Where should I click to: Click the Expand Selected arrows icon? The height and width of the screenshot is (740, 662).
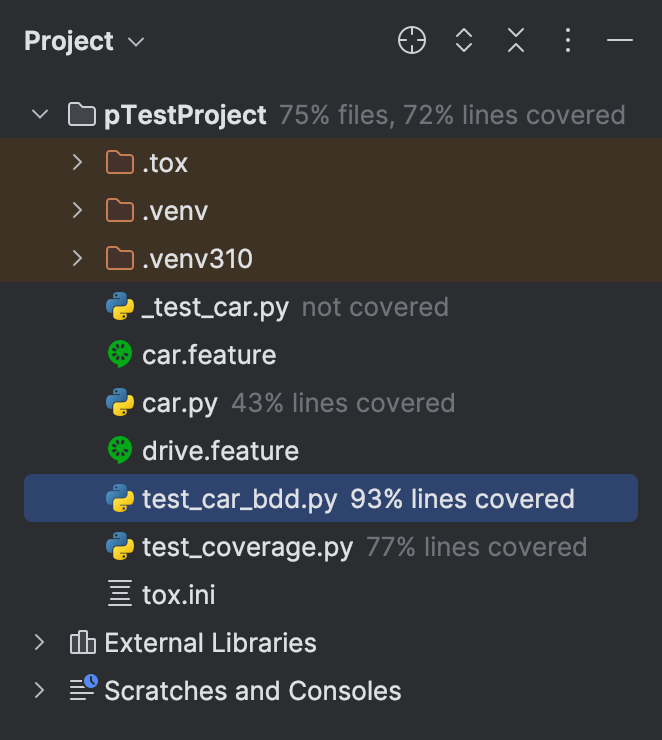point(464,40)
